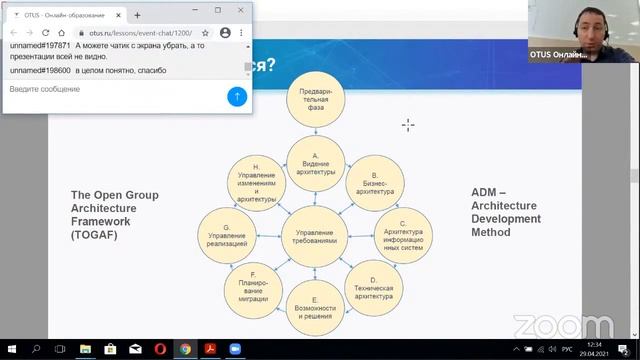
Task: Open the Windows Start menu
Action: pyautogui.click(x=12, y=349)
